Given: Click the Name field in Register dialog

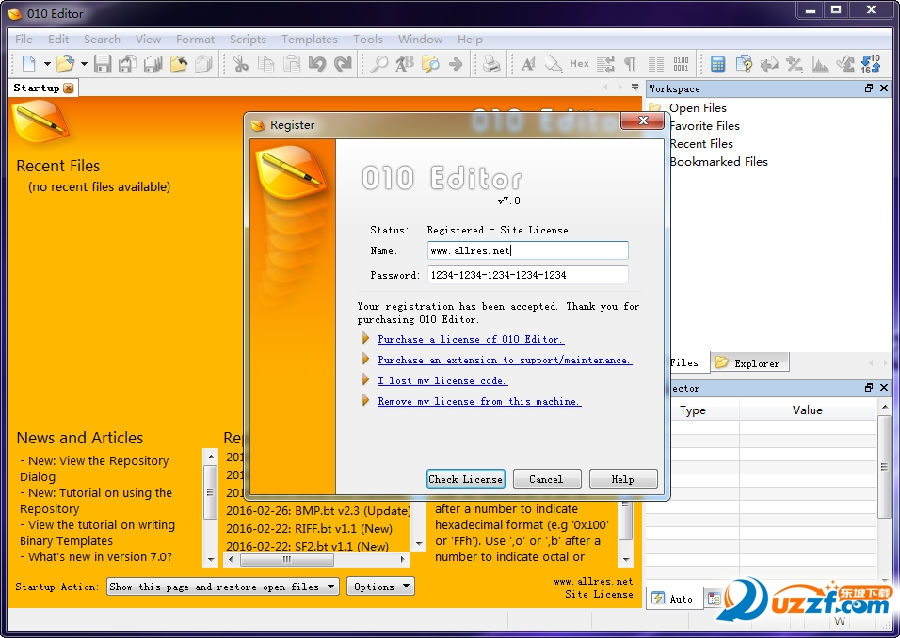Looking at the screenshot, I should [527, 250].
